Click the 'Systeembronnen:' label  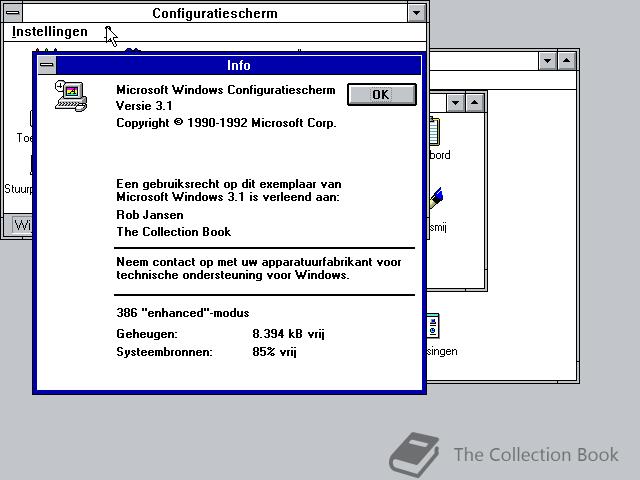(x=164, y=352)
